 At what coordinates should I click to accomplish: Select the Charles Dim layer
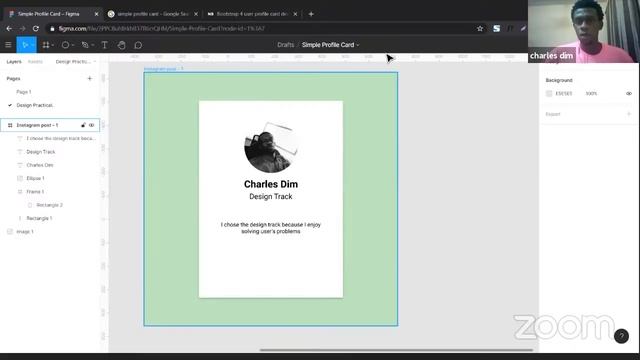coord(40,165)
